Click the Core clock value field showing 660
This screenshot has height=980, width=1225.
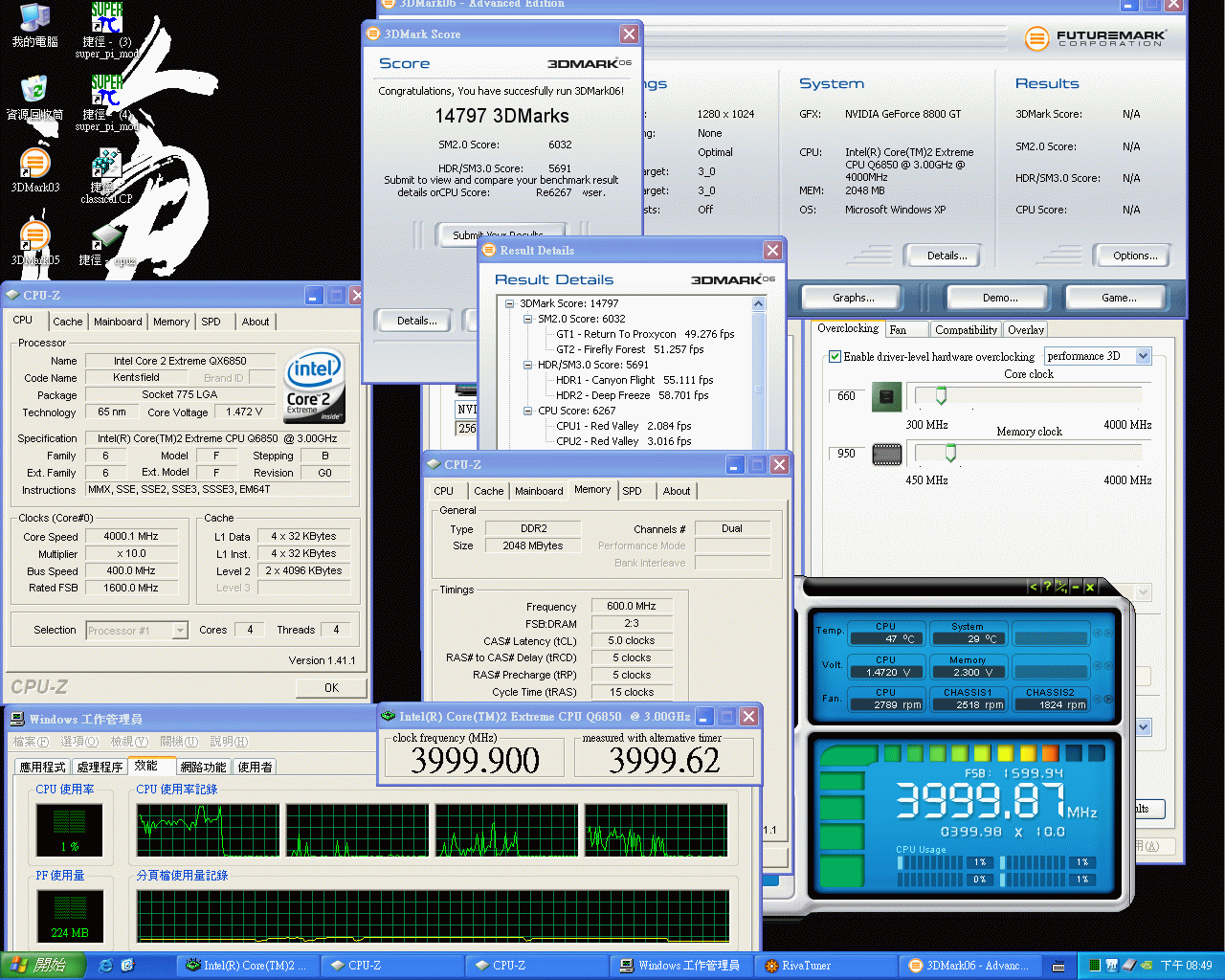pyautogui.click(x=847, y=396)
